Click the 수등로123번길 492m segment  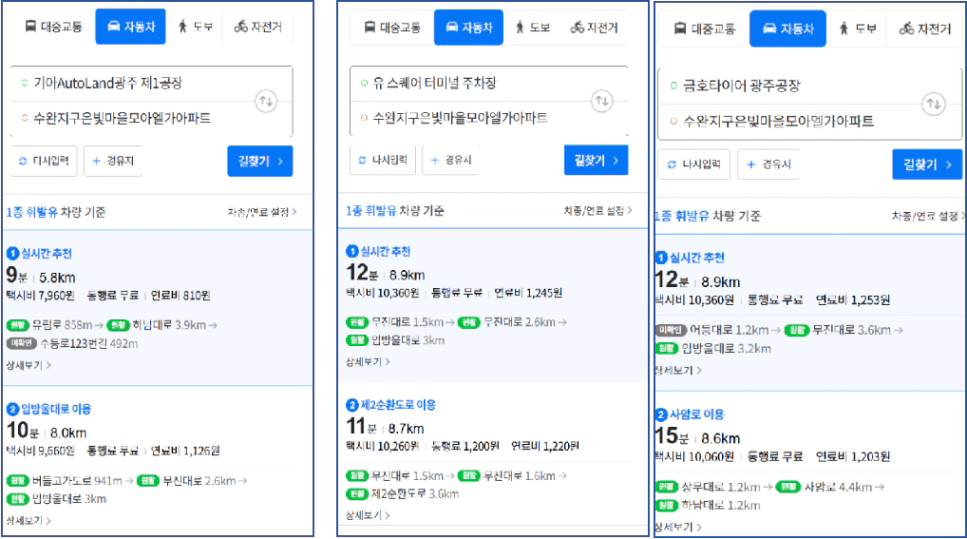click(72, 344)
